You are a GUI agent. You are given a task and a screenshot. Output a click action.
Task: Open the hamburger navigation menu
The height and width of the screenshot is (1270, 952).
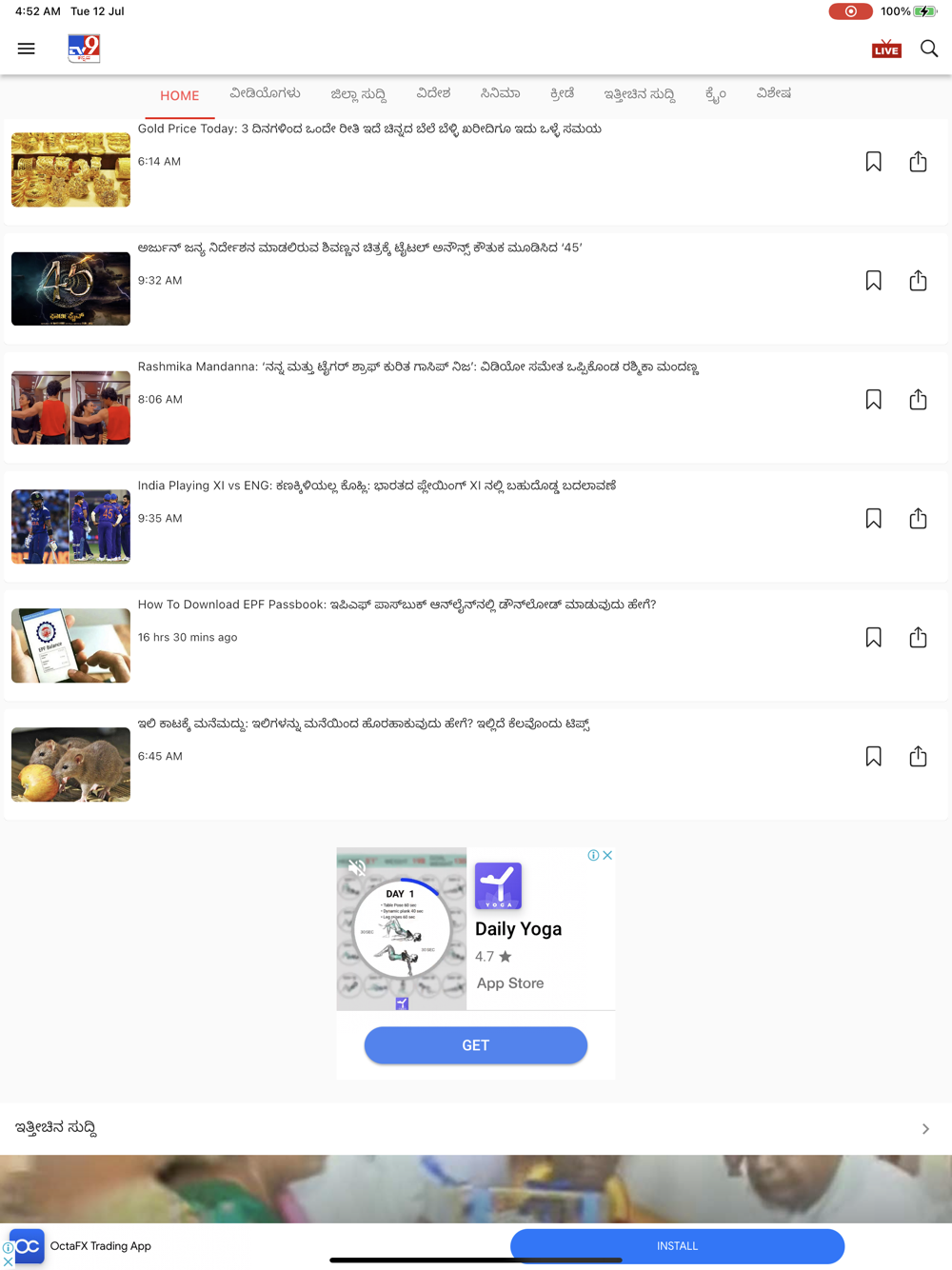coord(27,49)
